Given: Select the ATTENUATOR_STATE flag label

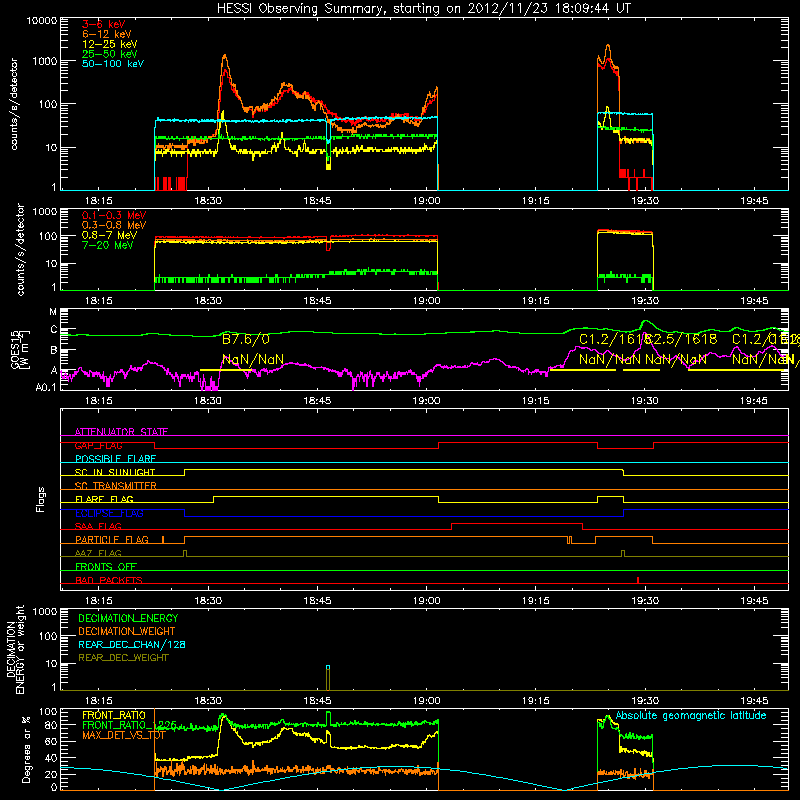Looking at the screenshot, I should coord(121,432).
